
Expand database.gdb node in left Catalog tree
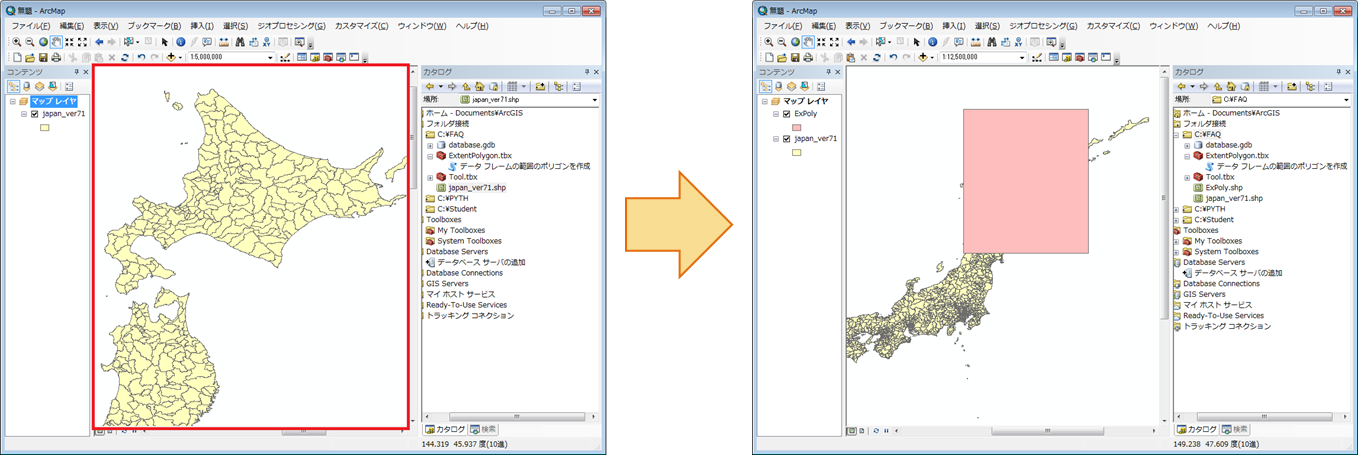429,145
